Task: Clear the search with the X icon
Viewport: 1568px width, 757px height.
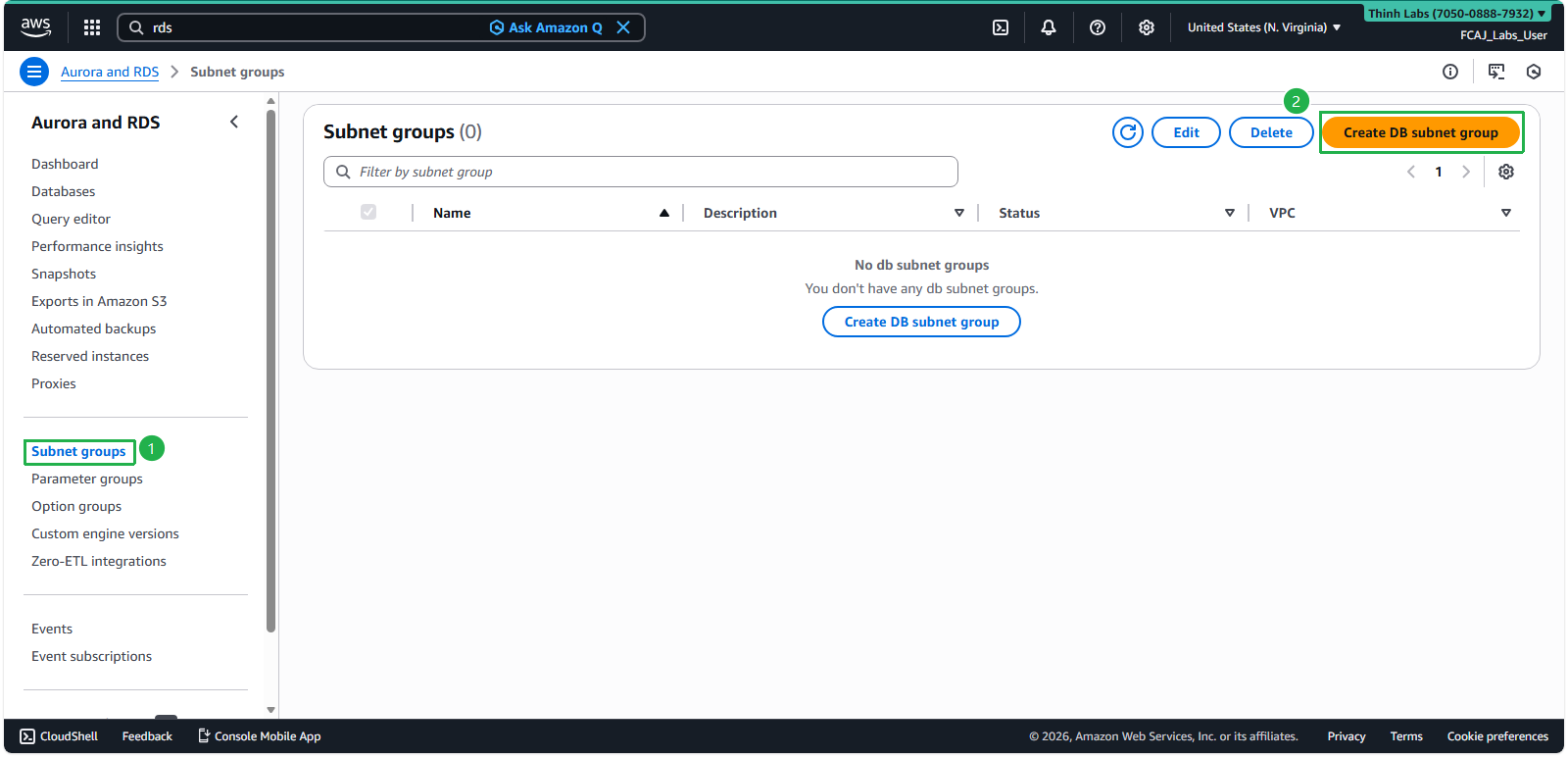Action: coord(623,27)
